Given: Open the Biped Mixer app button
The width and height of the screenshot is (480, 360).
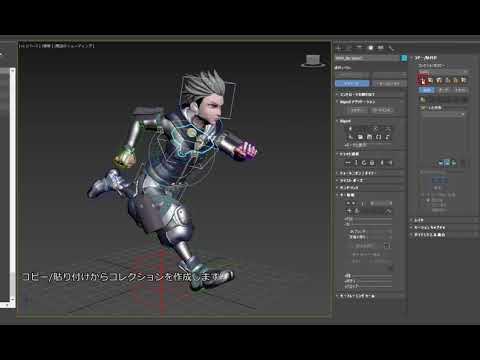Looking at the screenshot, I should click(x=357, y=110).
